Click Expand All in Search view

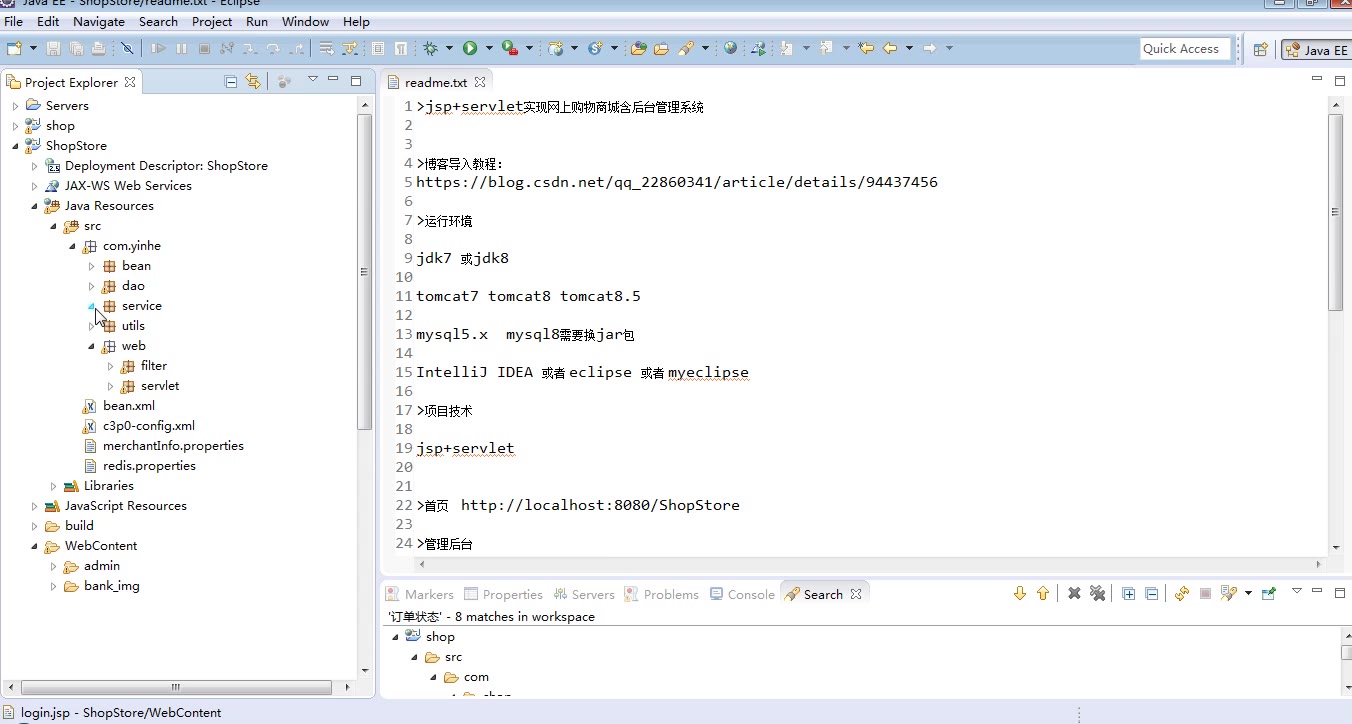1128,593
